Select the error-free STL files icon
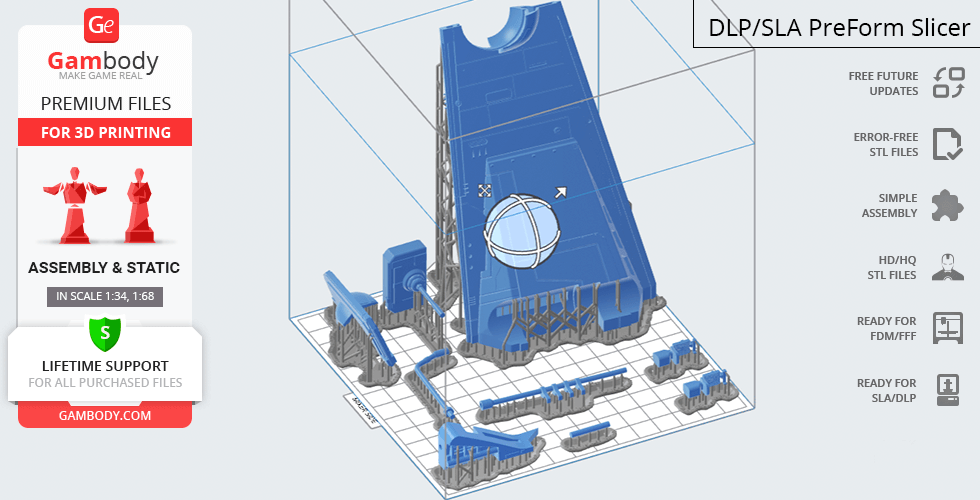Viewport: 980px width, 500px height. click(x=948, y=144)
